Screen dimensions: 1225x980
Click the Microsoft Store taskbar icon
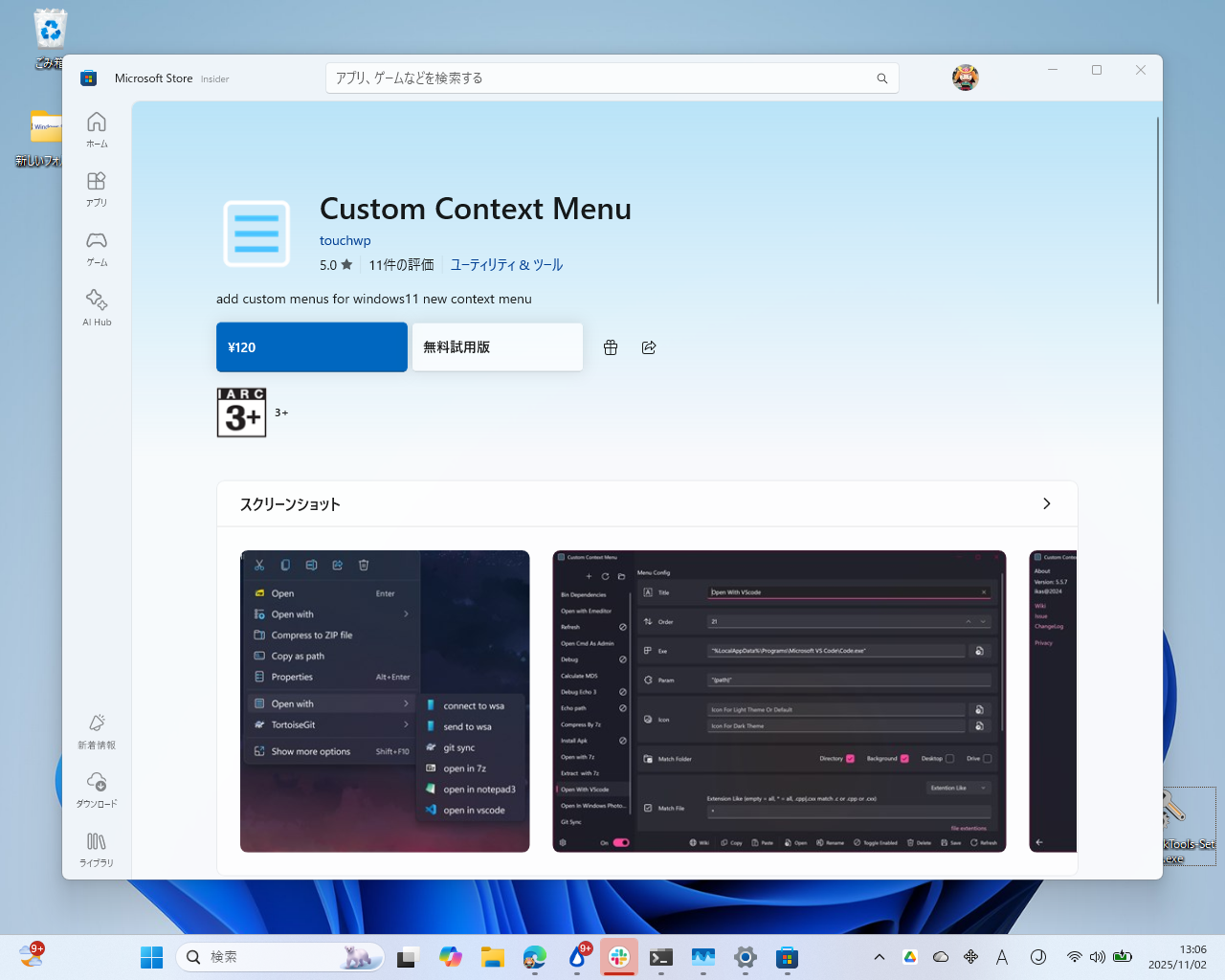coord(788,957)
